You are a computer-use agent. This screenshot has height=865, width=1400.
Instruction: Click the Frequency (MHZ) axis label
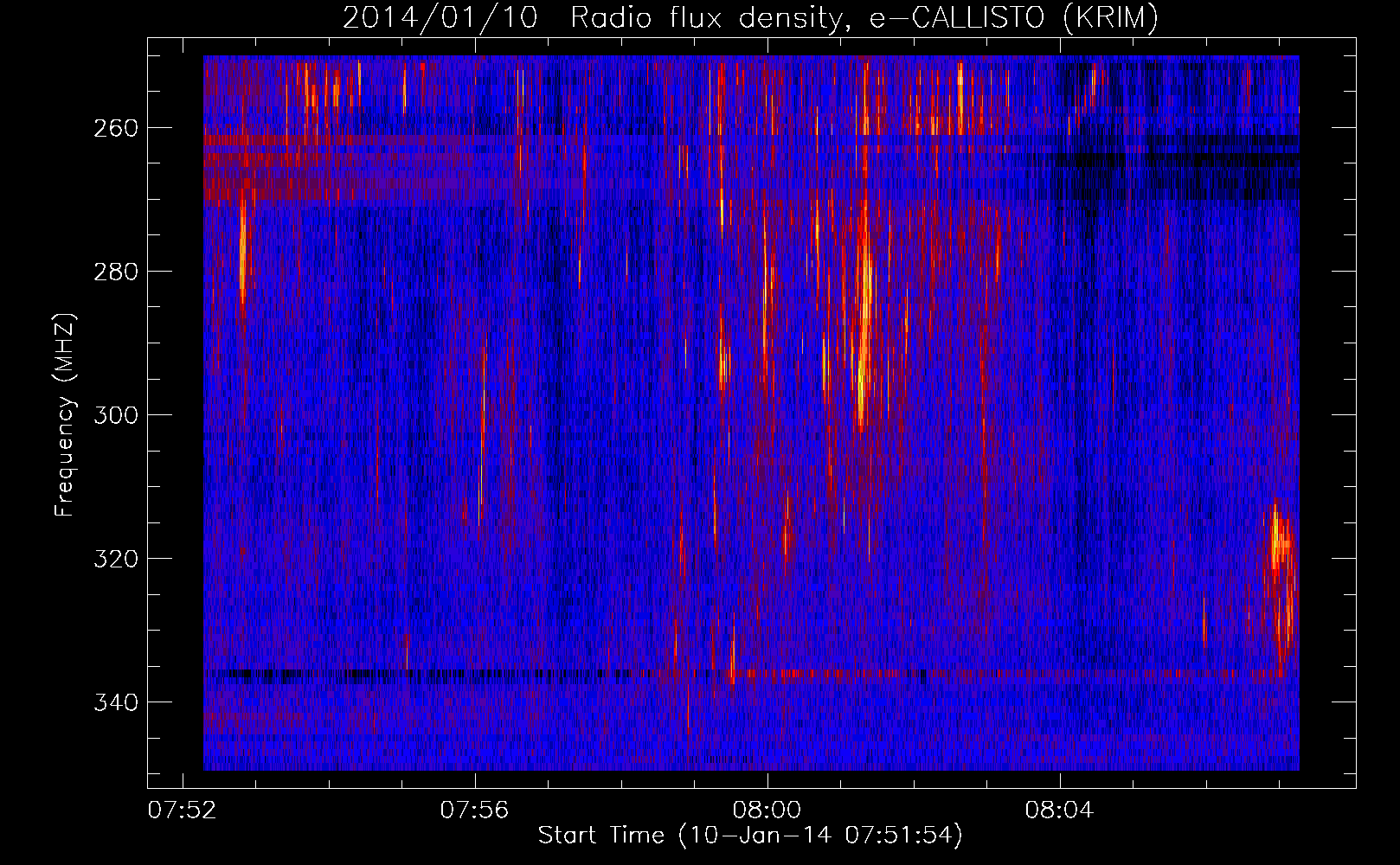(x=65, y=415)
